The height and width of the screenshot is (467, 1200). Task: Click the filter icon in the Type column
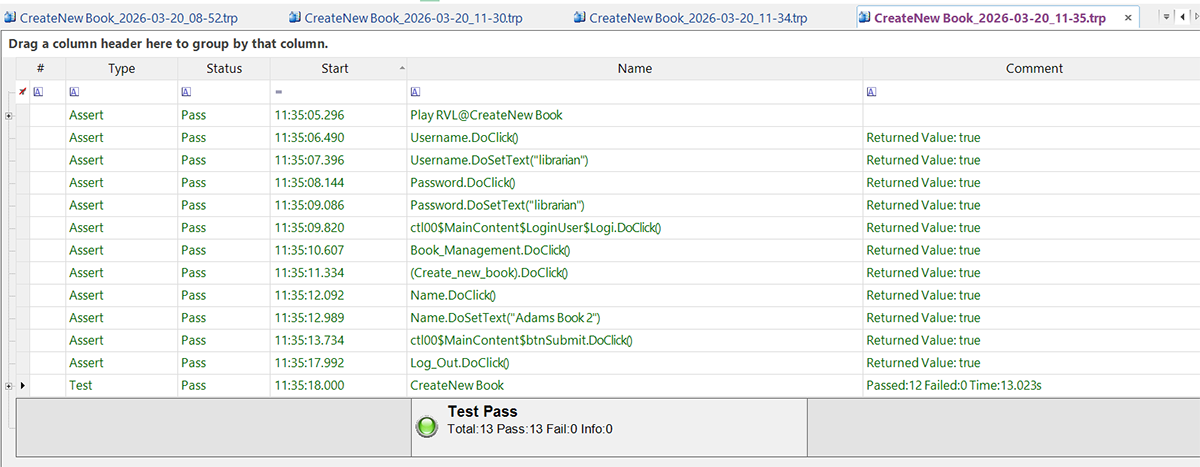(x=73, y=92)
